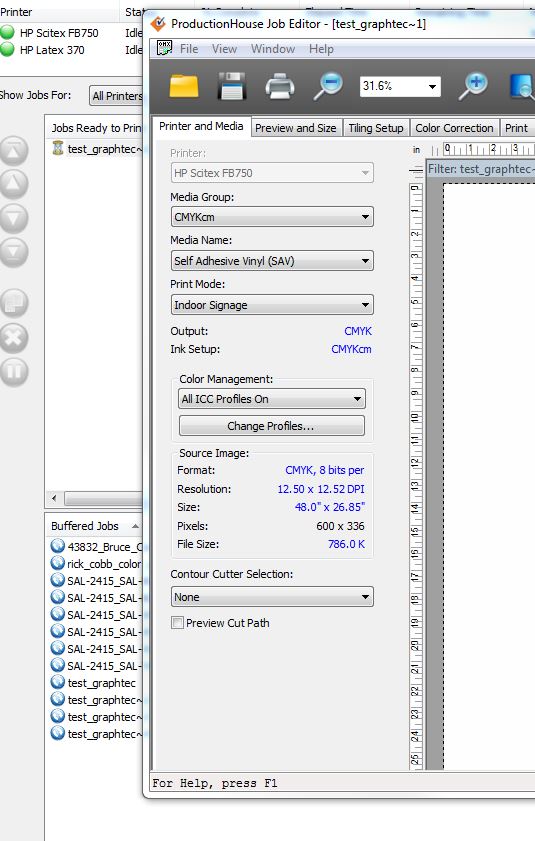Switch to the Color Correction tab
535x841 pixels.
pyautogui.click(x=454, y=128)
